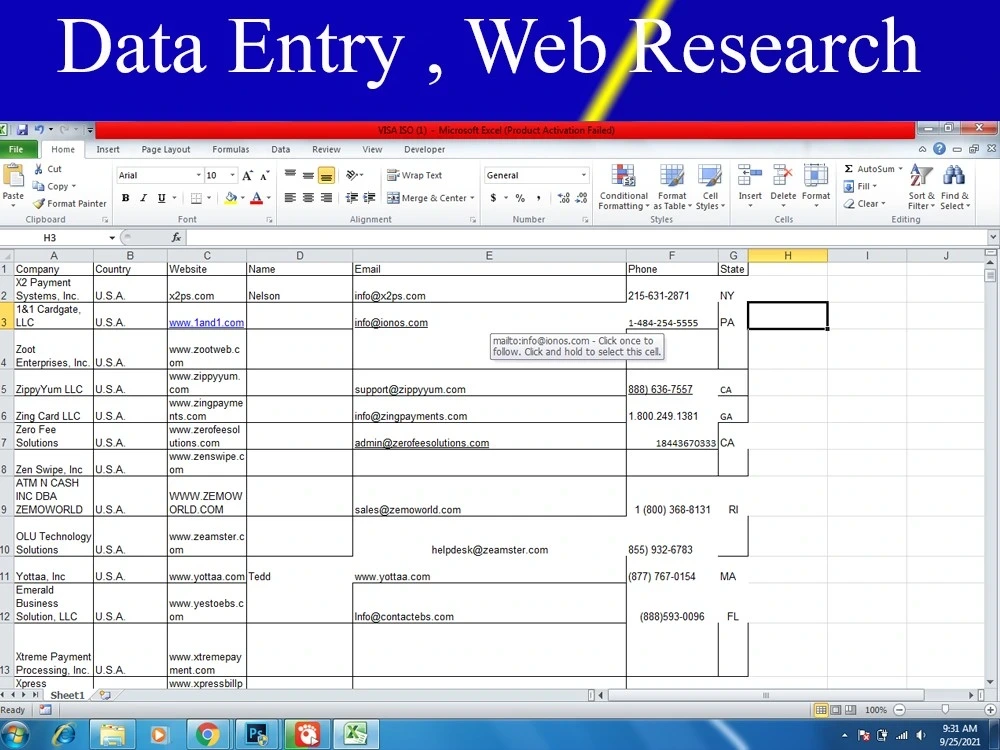The image size is (1000, 750).
Task: Toggle Italic formatting
Action: pos(143,198)
